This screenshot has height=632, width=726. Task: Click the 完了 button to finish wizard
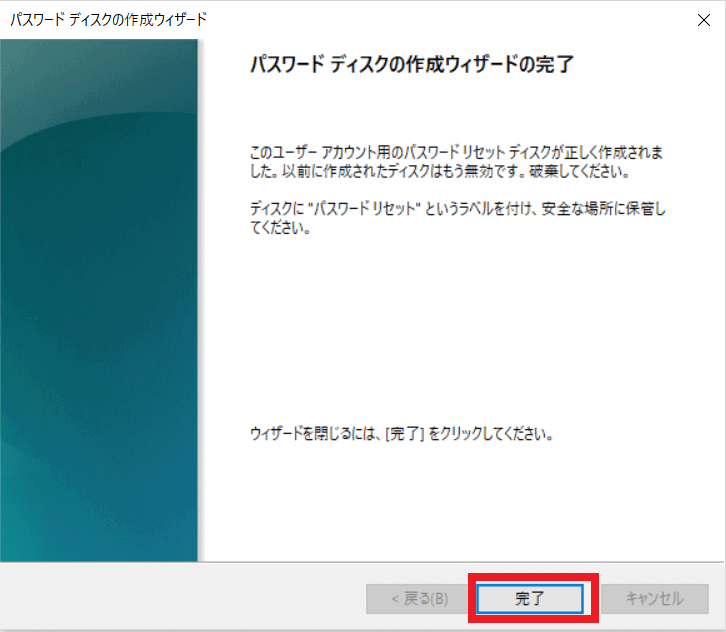(x=530, y=599)
